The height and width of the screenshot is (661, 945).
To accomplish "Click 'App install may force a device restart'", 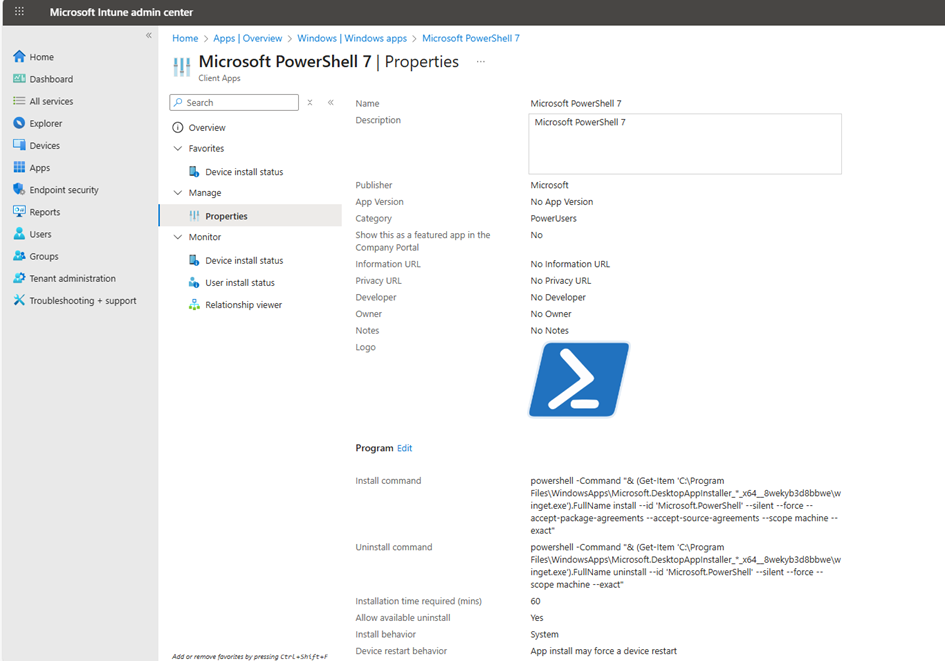I will click(x=603, y=651).
